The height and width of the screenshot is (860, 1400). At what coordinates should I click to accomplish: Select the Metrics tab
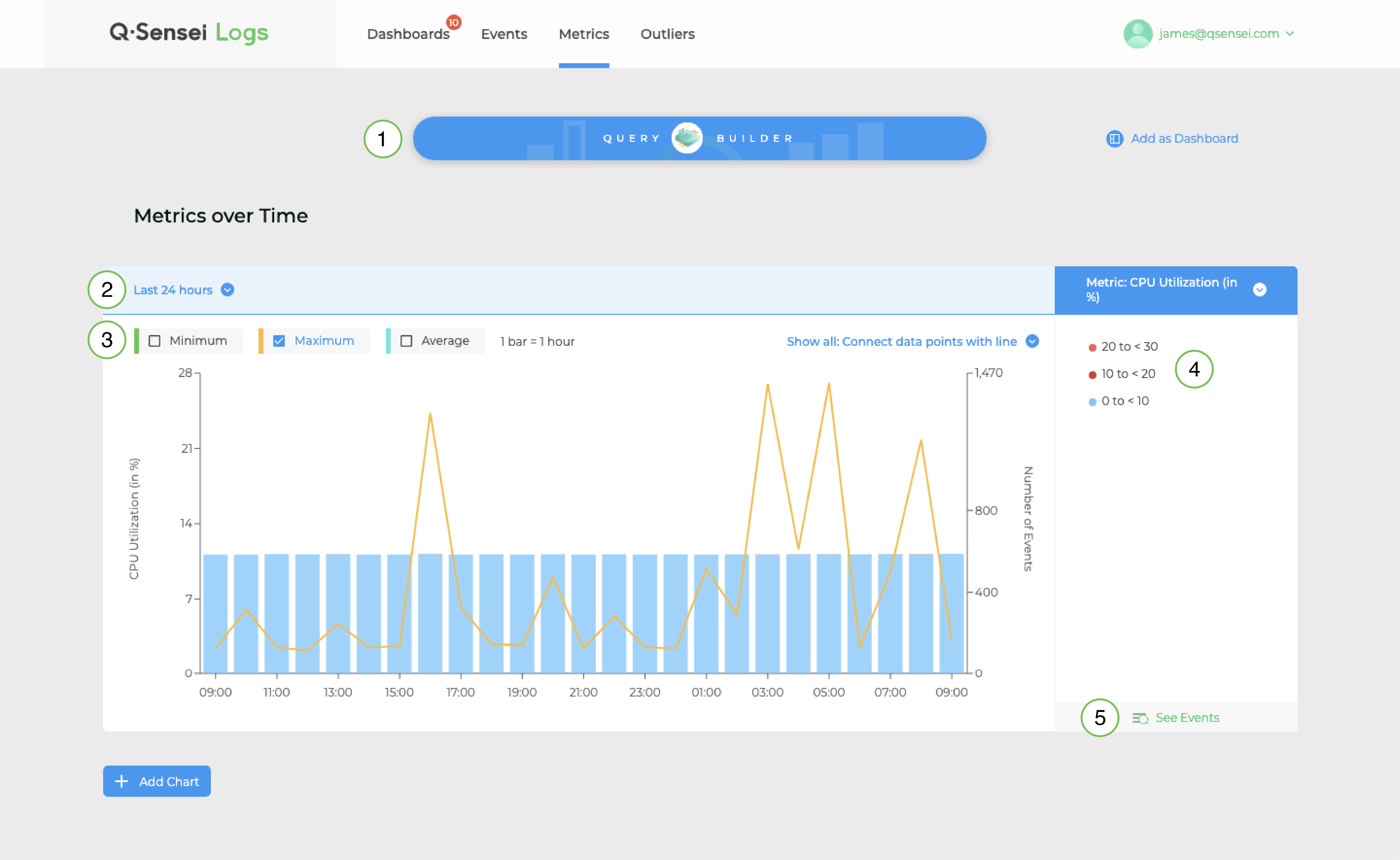pos(584,34)
